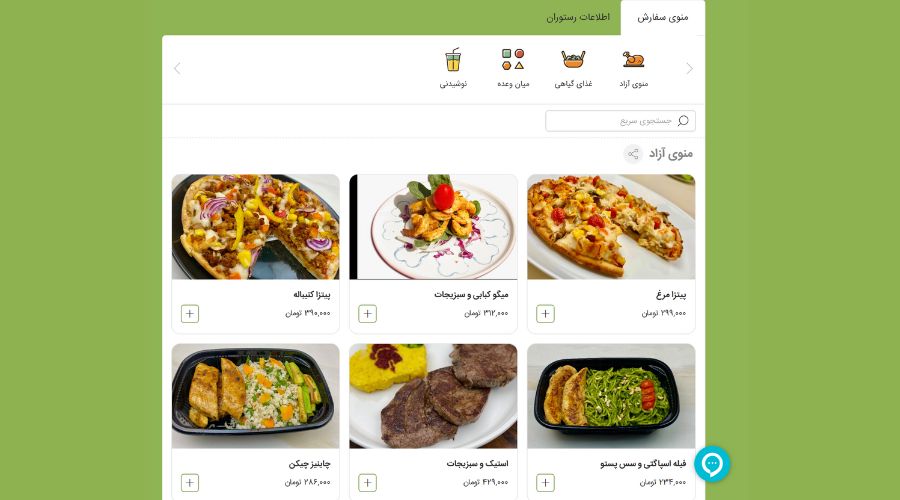
Task: Click the share icon beside منوی آزاد heading
Action: tap(633, 154)
